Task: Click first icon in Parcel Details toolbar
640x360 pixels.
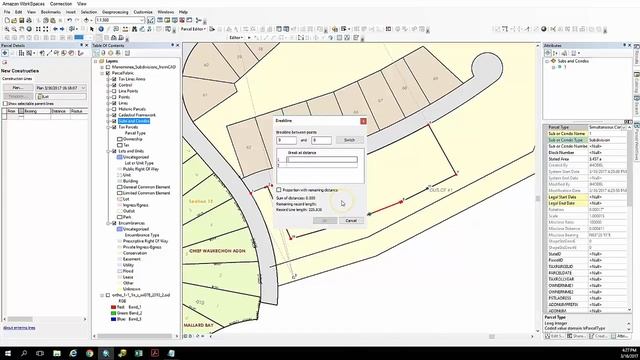Action: [5, 53]
